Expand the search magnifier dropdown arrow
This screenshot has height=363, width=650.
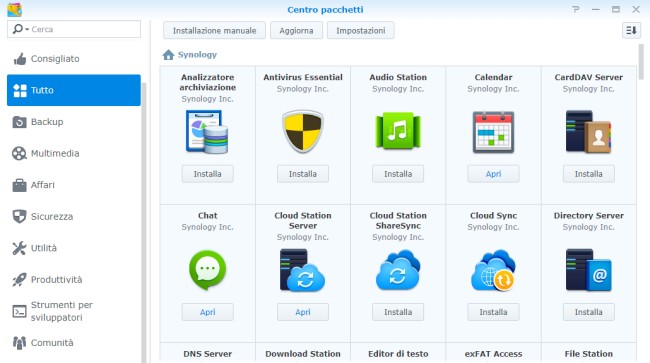click(27, 29)
